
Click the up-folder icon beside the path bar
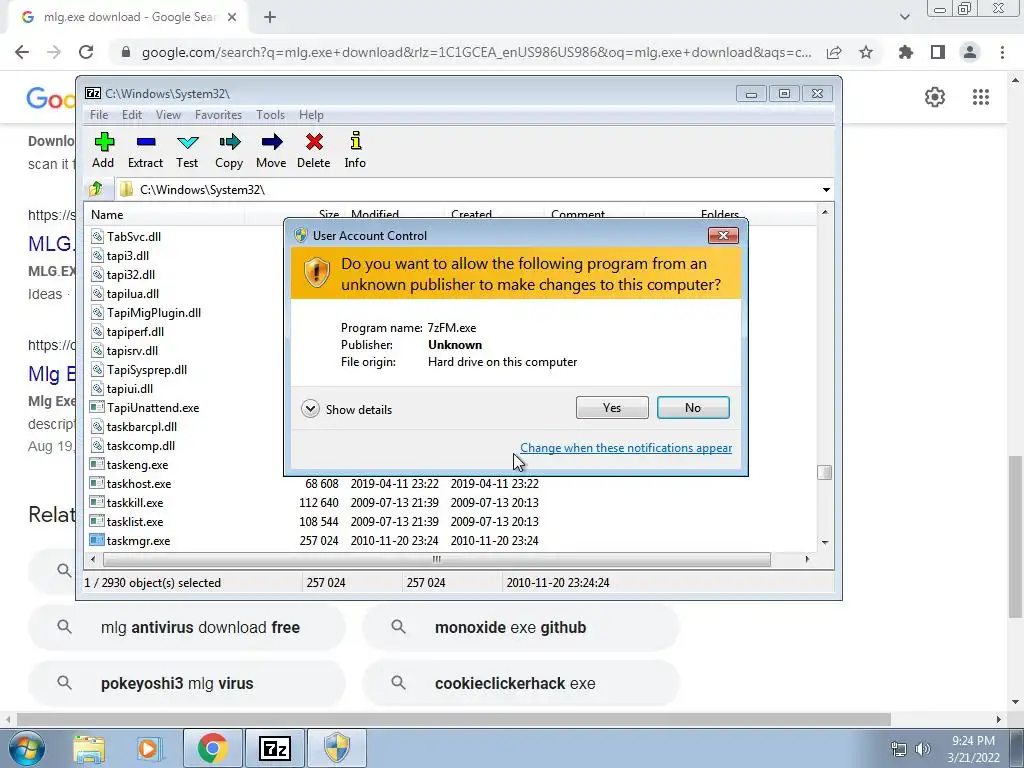tap(97, 189)
